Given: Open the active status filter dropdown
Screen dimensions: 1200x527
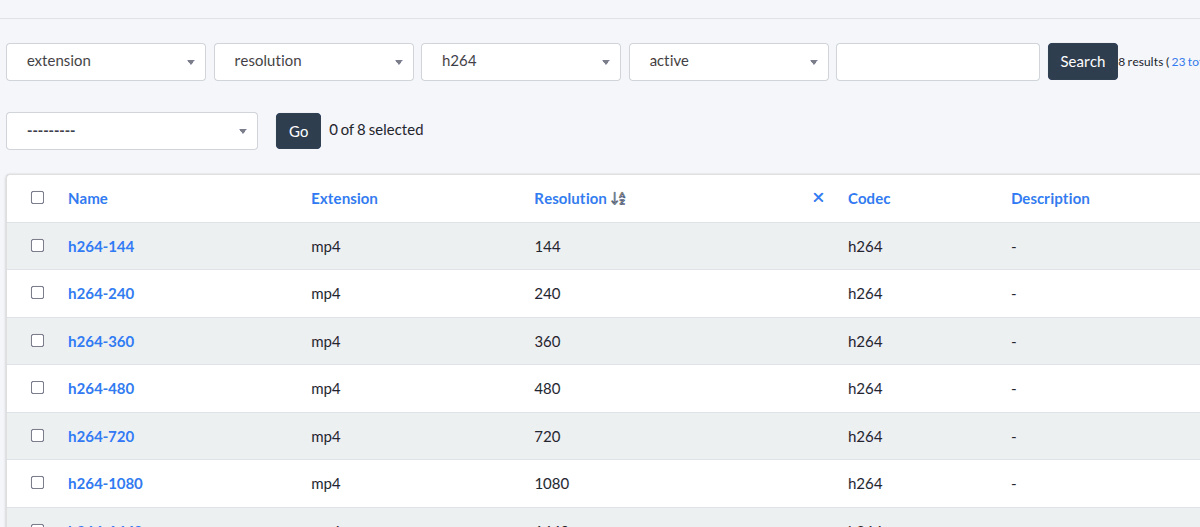Looking at the screenshot, I should coord(728,62).
